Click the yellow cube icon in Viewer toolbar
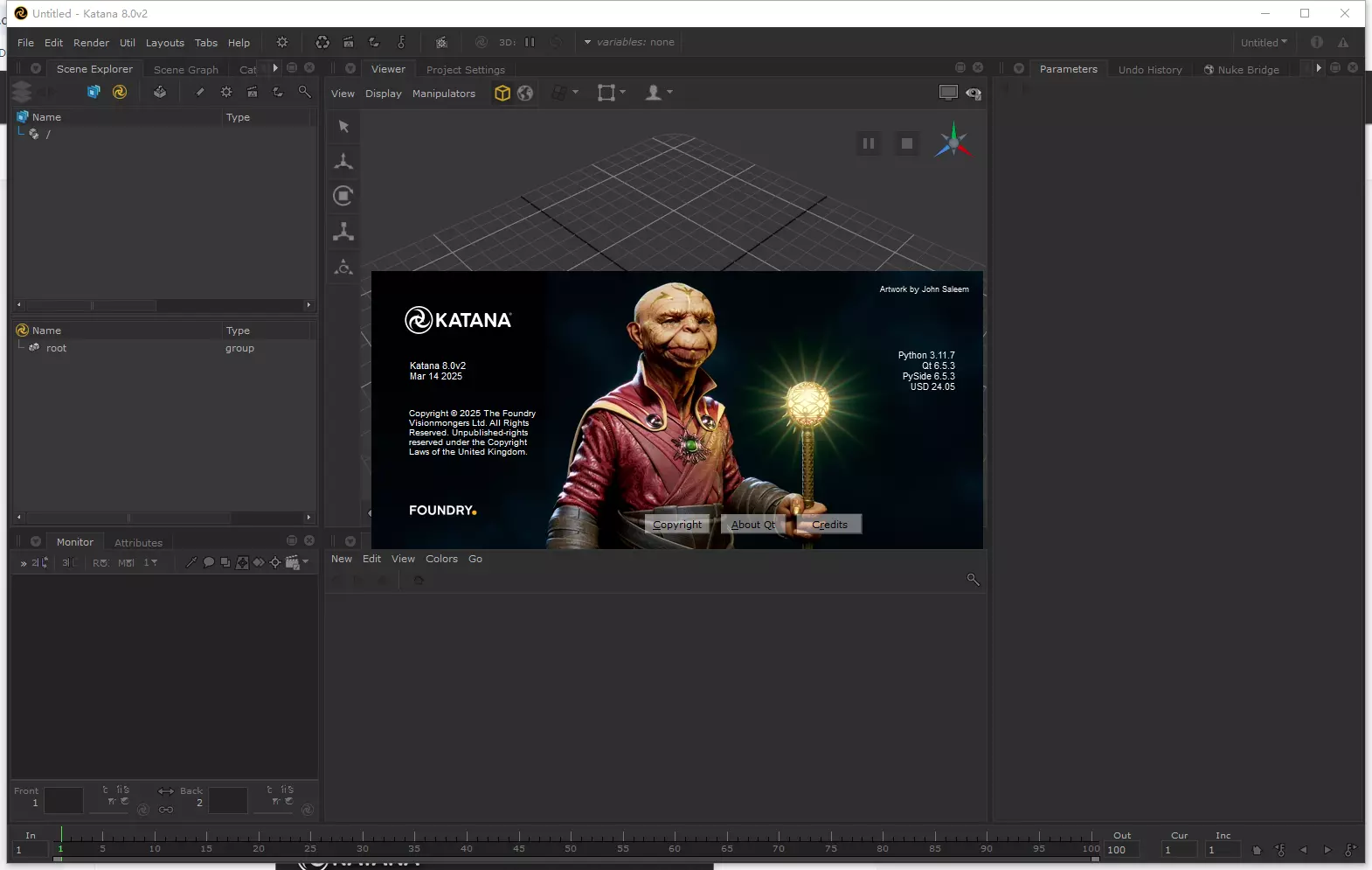The height and width of the screenshot is (870, 1372). 502,94
